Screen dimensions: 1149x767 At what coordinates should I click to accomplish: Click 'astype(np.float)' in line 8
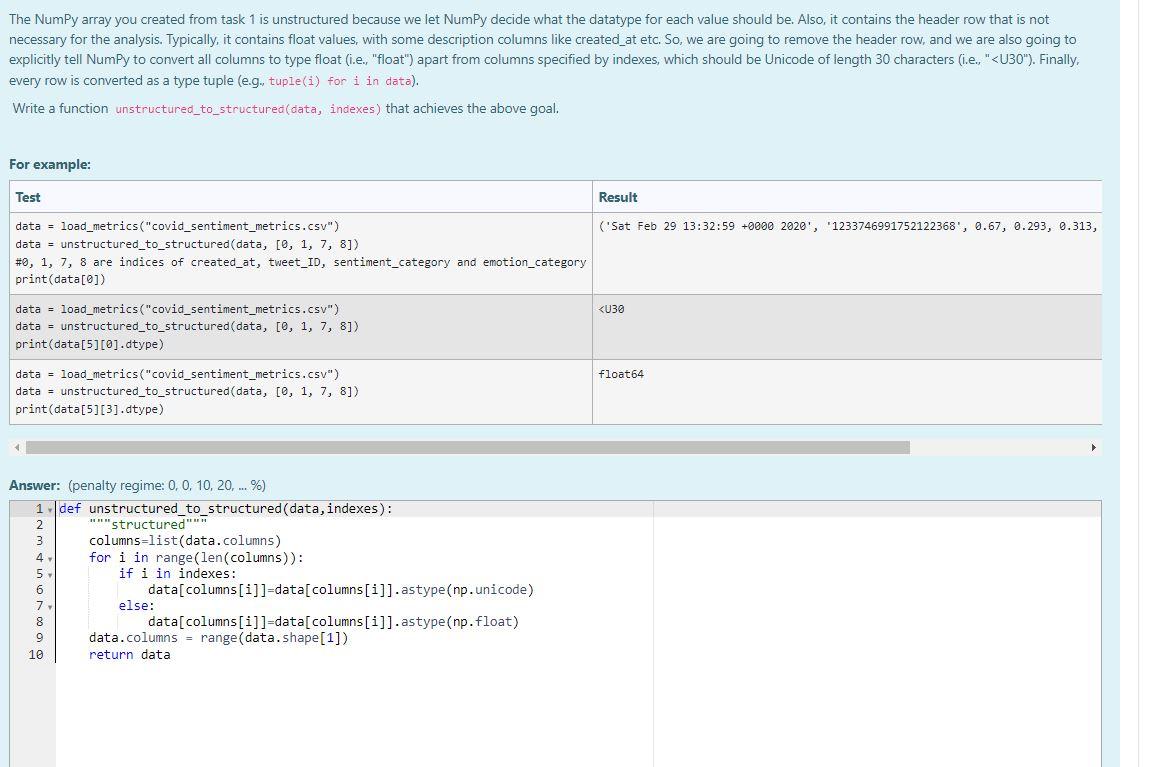(459, 623)
